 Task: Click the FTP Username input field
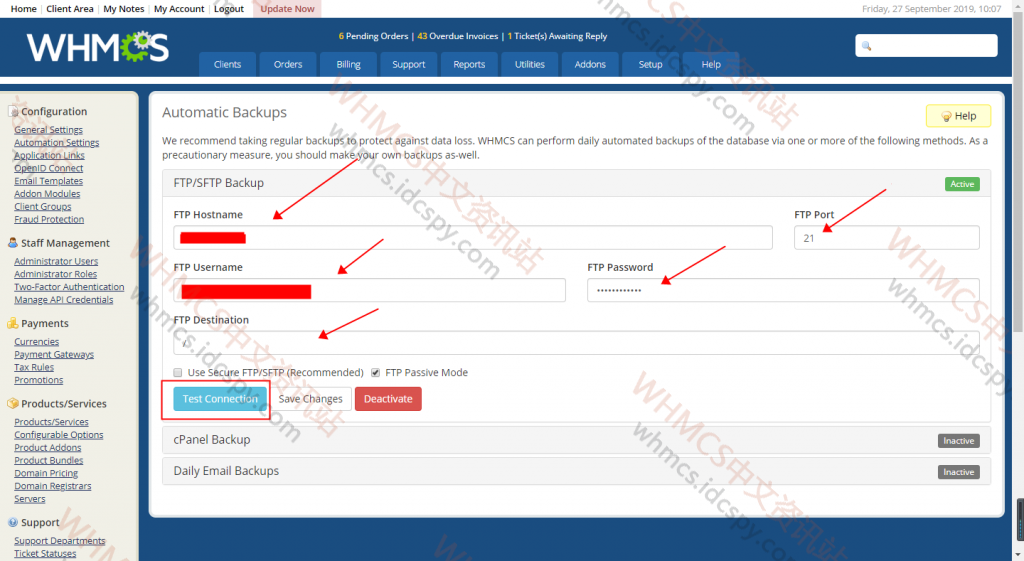[370, 291]
